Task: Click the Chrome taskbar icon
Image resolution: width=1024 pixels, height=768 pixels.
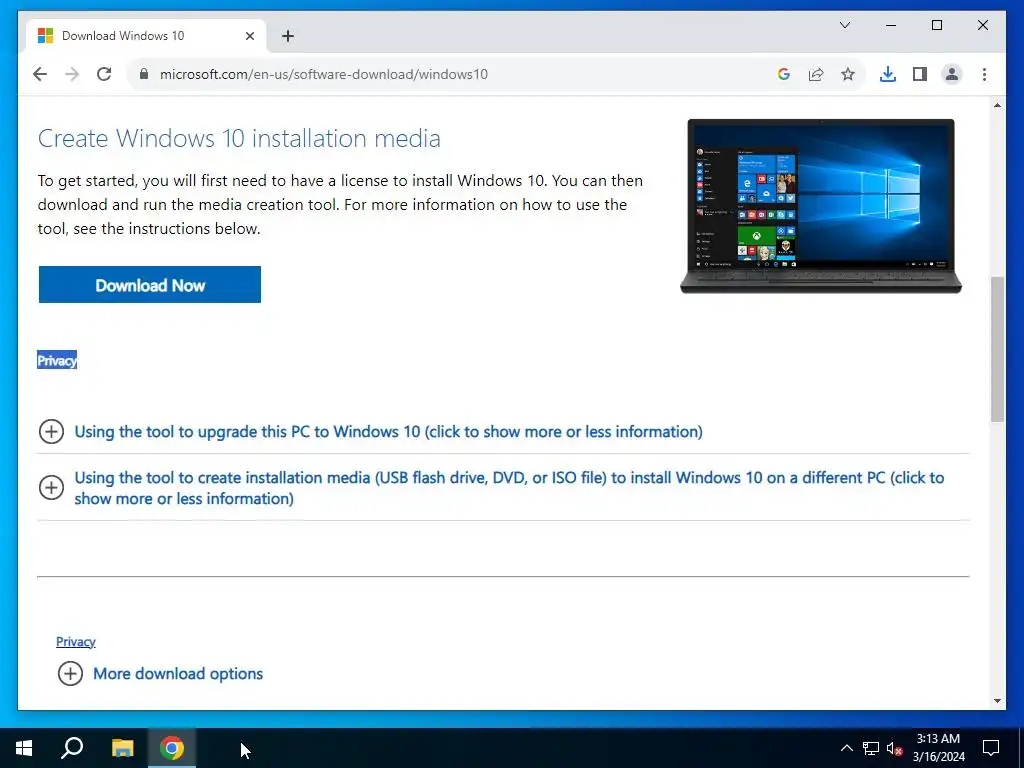Action: 172,748
